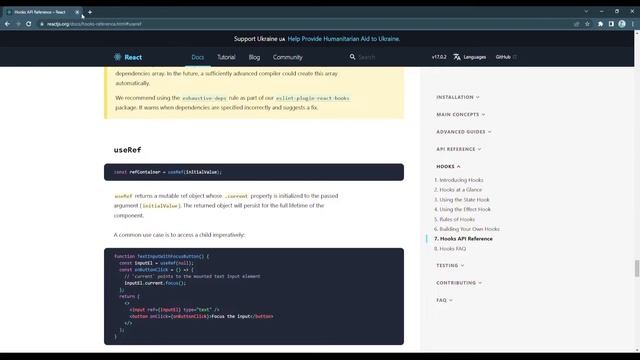
Task: Open 4. Using the Effect Hook
Action: (462, 209)
